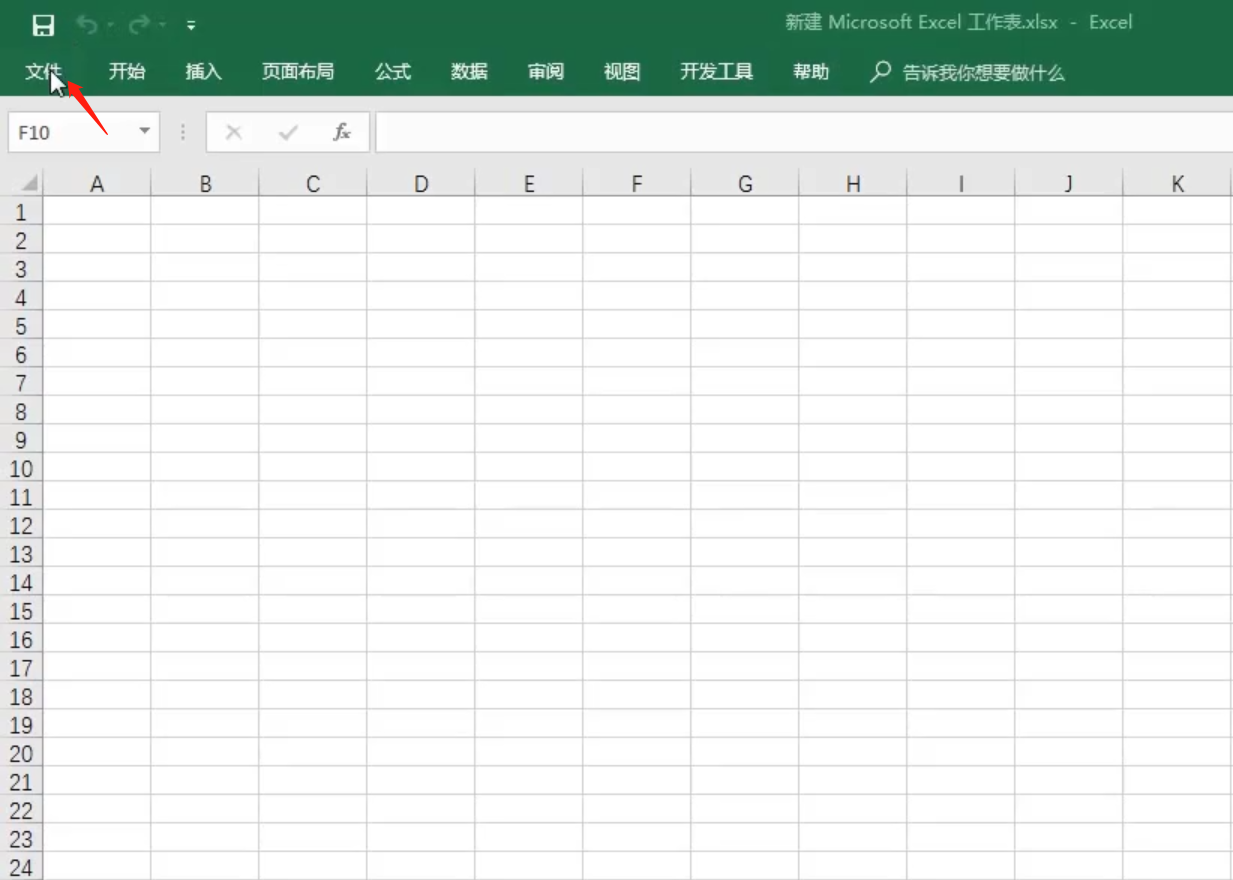This screenshot has height=880, width=1233.
Task: Select row 7 header
Action: pyautogui.click(x=21, y=382)
